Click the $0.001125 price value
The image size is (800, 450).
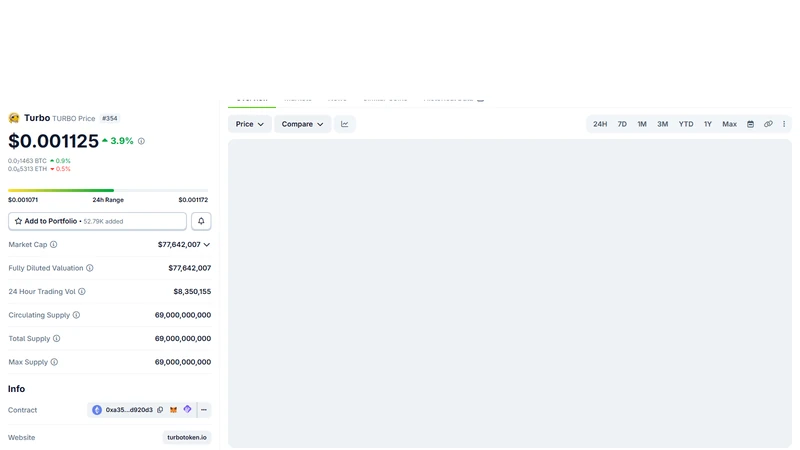pyautogui.click(x=53, y=141)
